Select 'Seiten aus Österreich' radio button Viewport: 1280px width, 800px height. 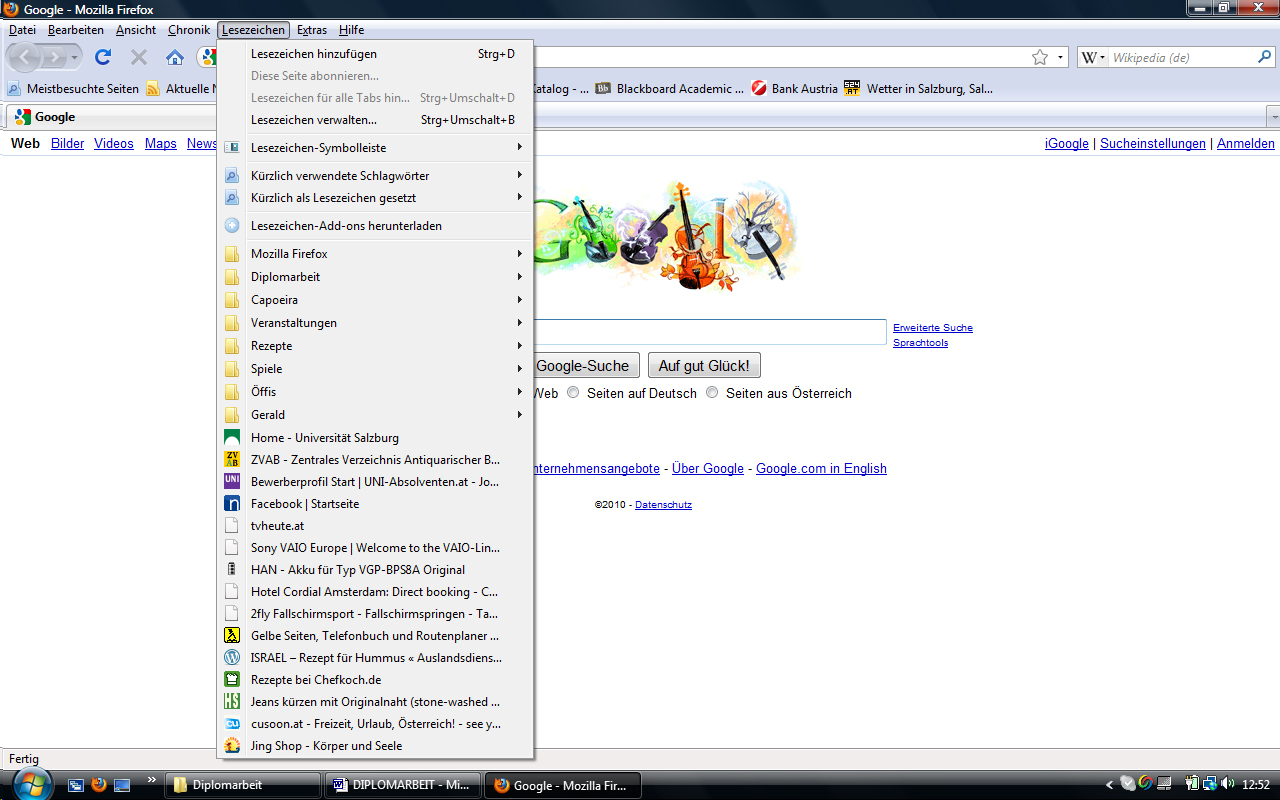click(712, 393)
